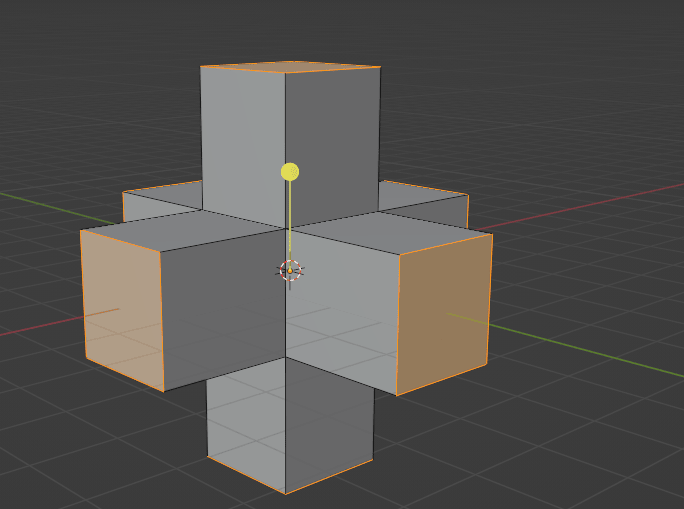The height and width of the screenshot is (509, 684).
Task: Click the yellow extrude gizmo handle
Action: point(290,172)
